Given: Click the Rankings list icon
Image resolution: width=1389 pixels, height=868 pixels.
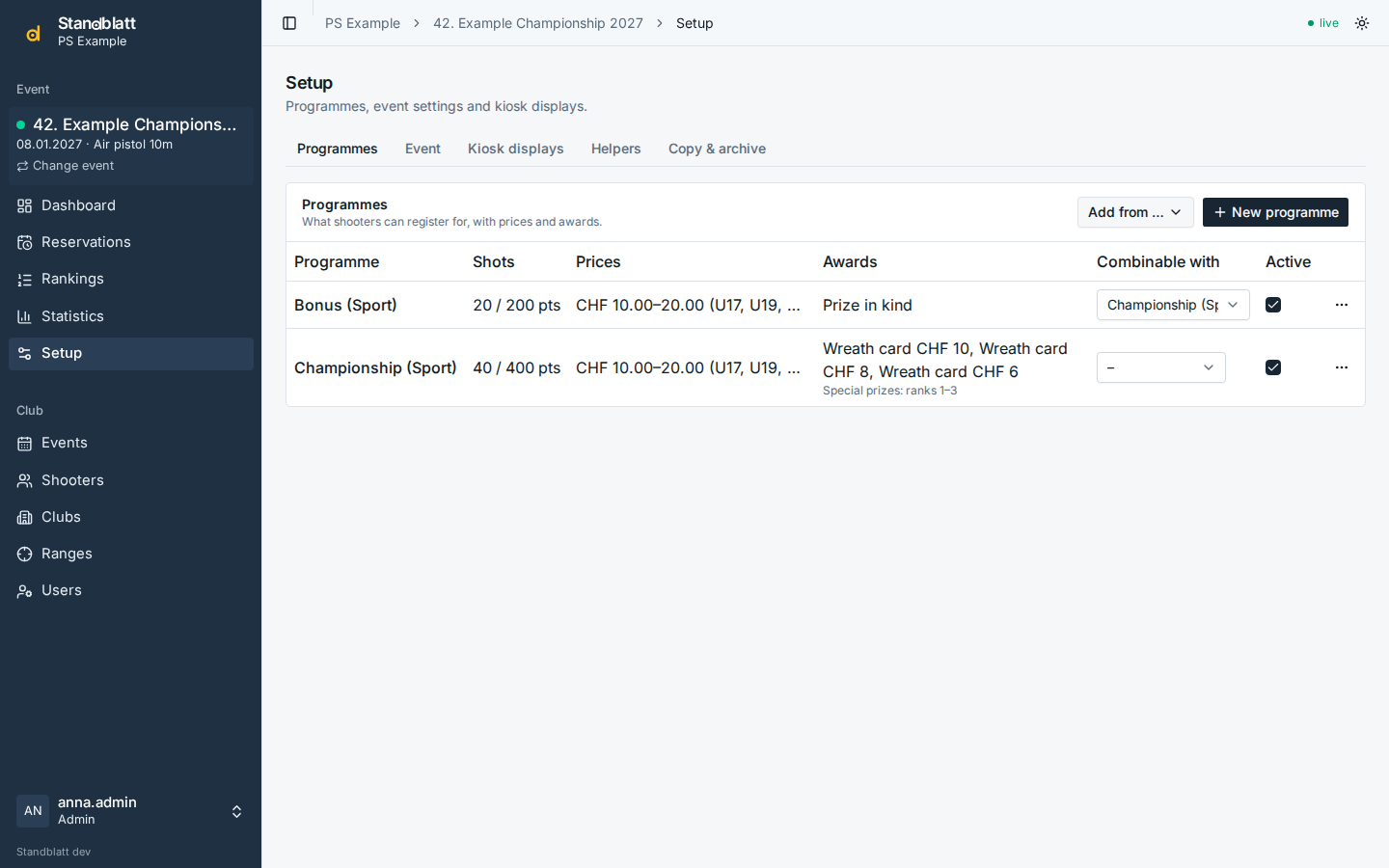Looking at the screenshot, I should (x=25, y=279).
